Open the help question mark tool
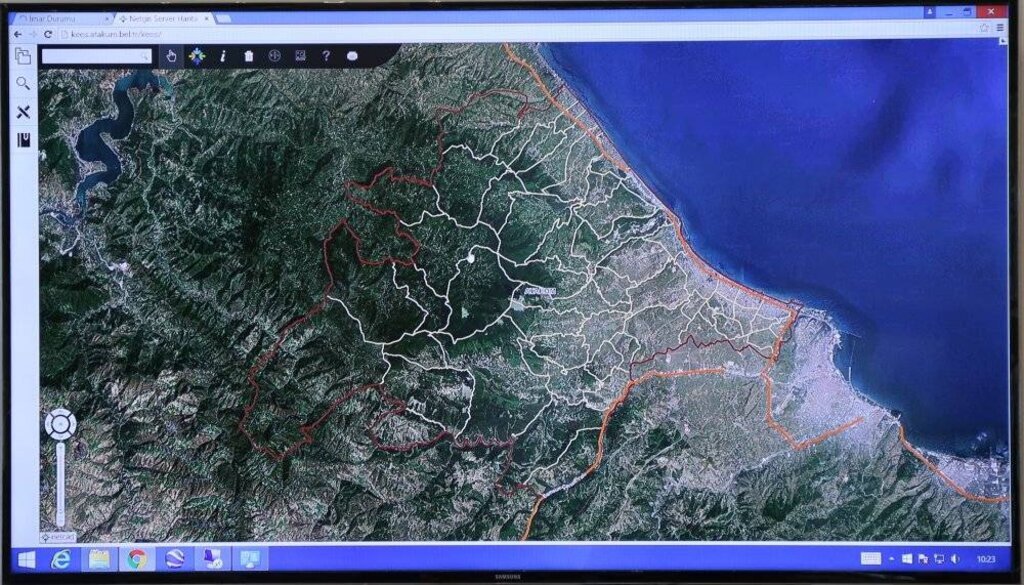Screen dimensions: 1024x585 (326, 56)
